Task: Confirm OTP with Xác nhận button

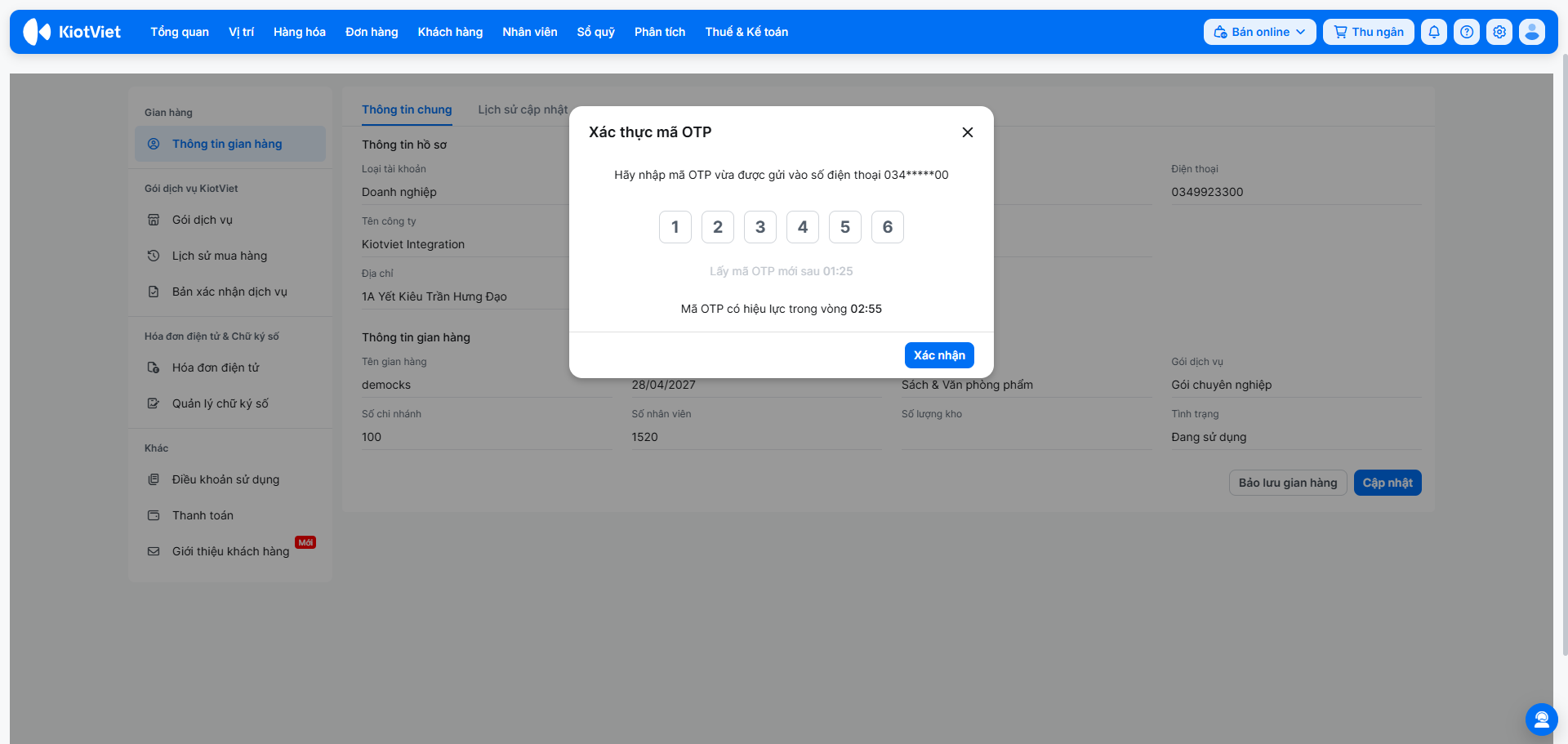Action: pyautogui.click(x=939, y=355)
